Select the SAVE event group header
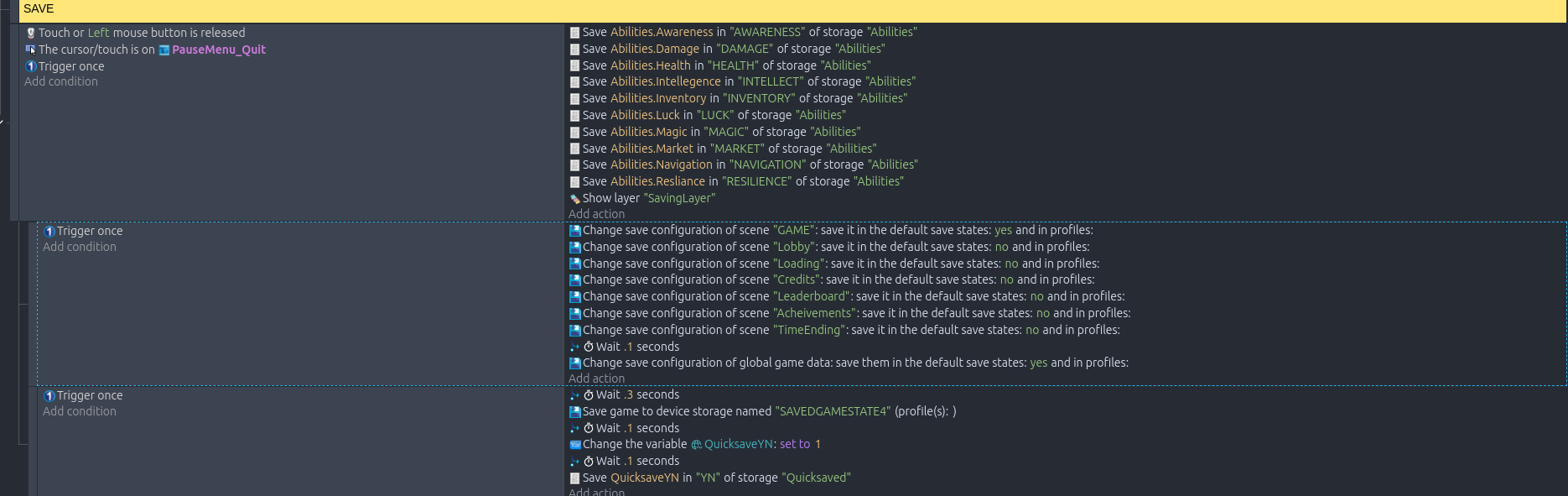This screenshot has width=1568, height=496. pos(39,9)
